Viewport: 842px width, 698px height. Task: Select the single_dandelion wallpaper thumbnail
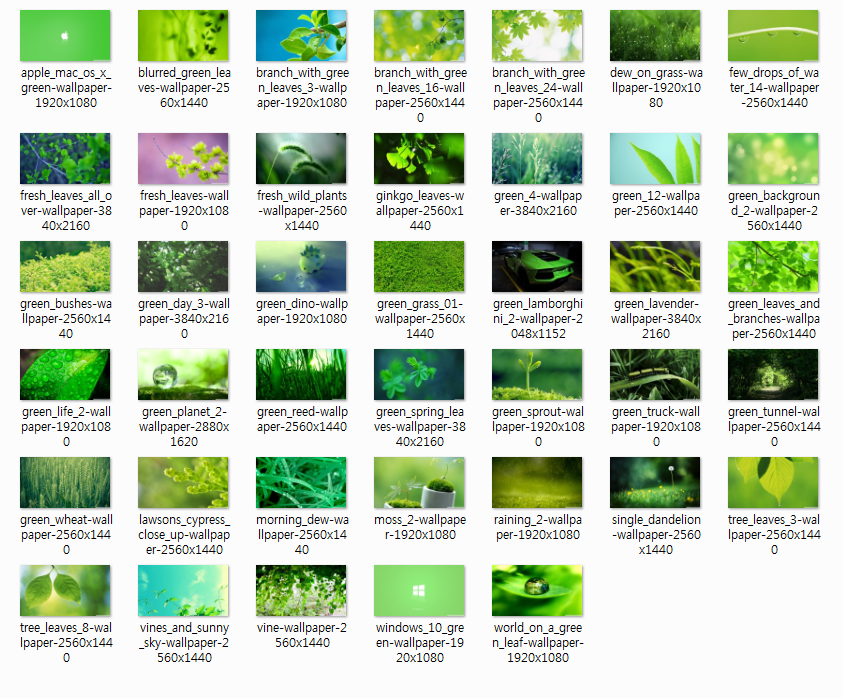tap(655, 482)
